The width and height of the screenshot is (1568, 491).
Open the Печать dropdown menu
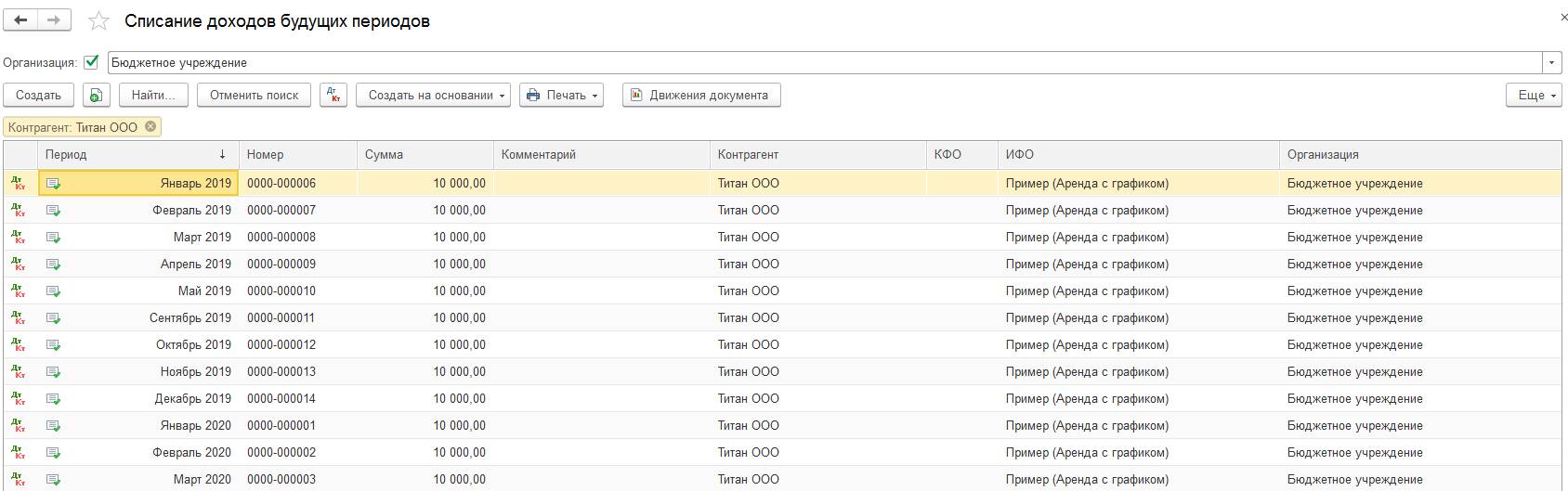click(x=562, y=96)
